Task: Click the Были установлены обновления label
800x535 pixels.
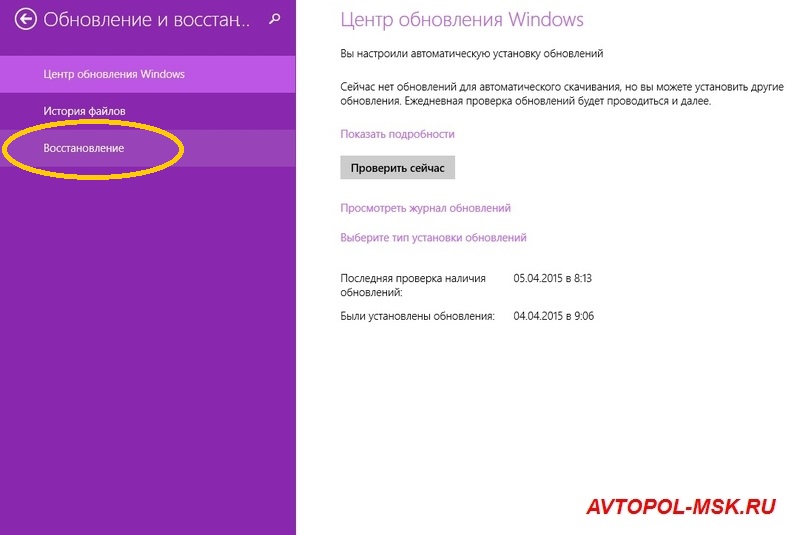Action: (417, 316)
